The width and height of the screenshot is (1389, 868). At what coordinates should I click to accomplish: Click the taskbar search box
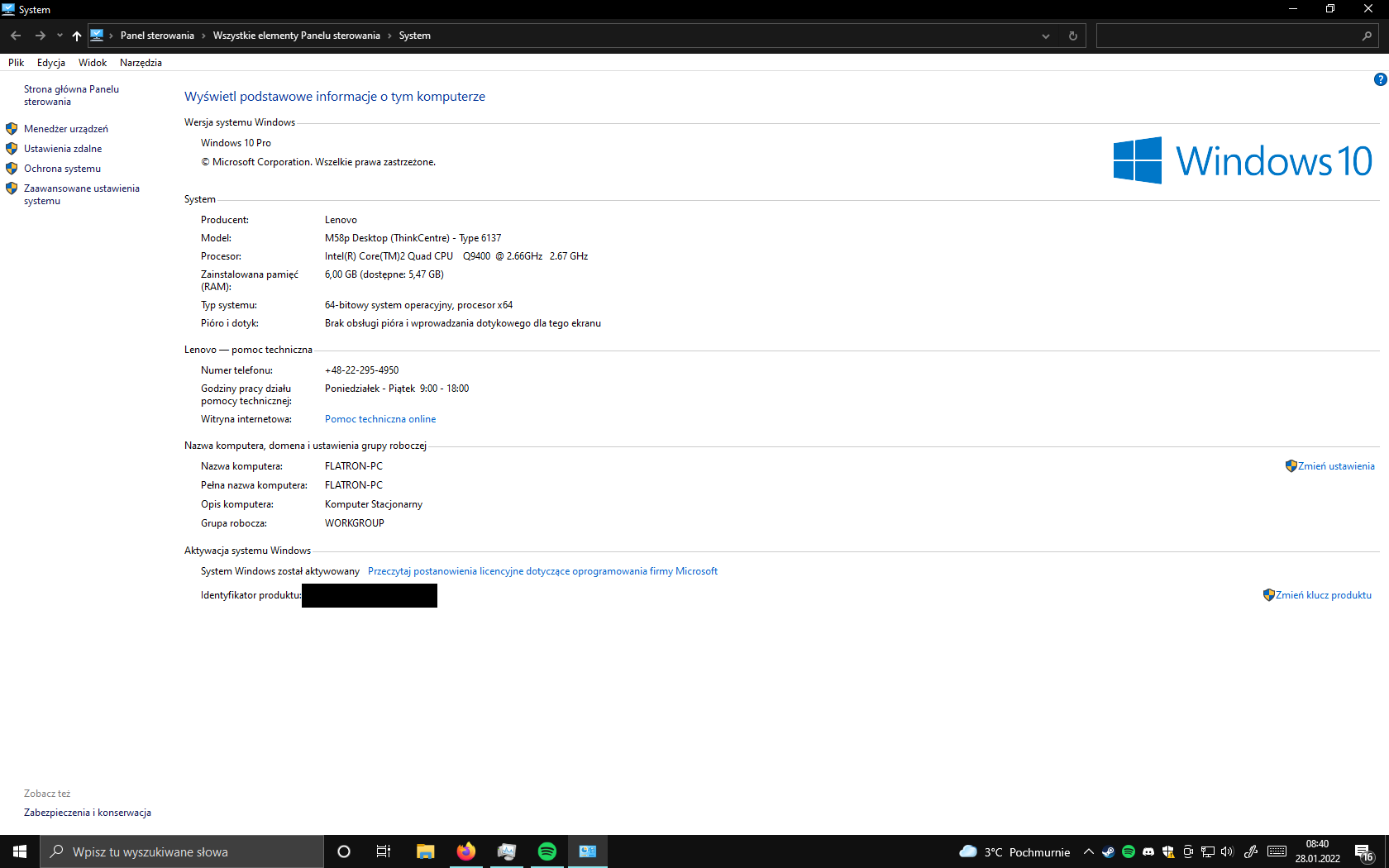[182, 851]
